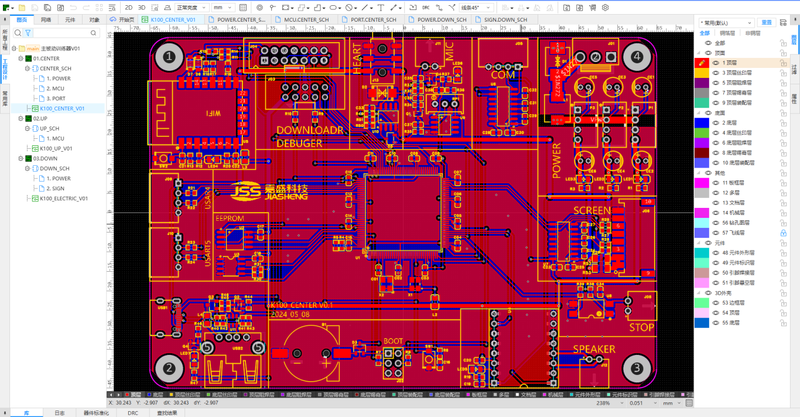Viewport: 800px width, 417px height.
Task: Select the rectangle copper region tool
Action: pos(286,8)
